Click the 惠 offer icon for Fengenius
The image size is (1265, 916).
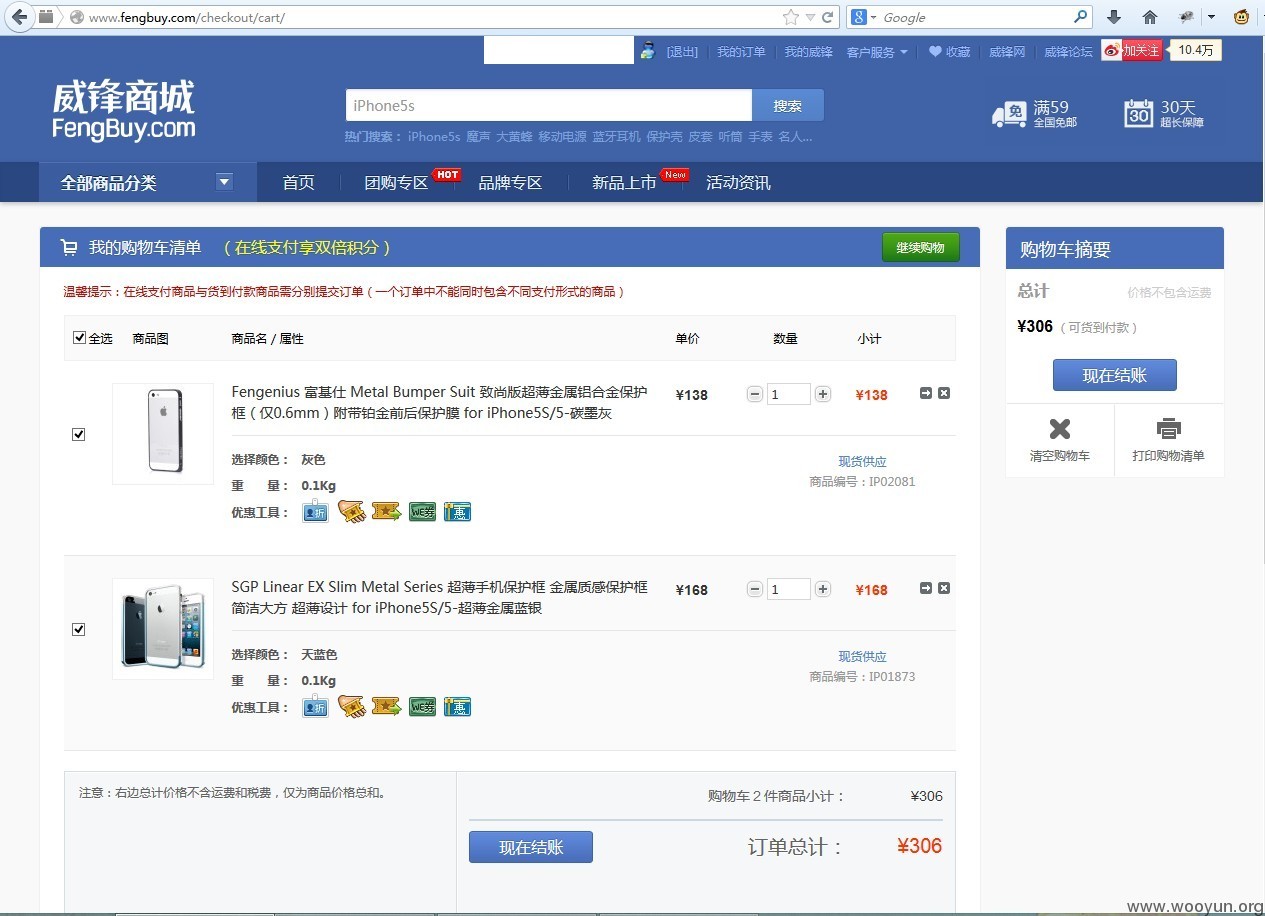457,511
